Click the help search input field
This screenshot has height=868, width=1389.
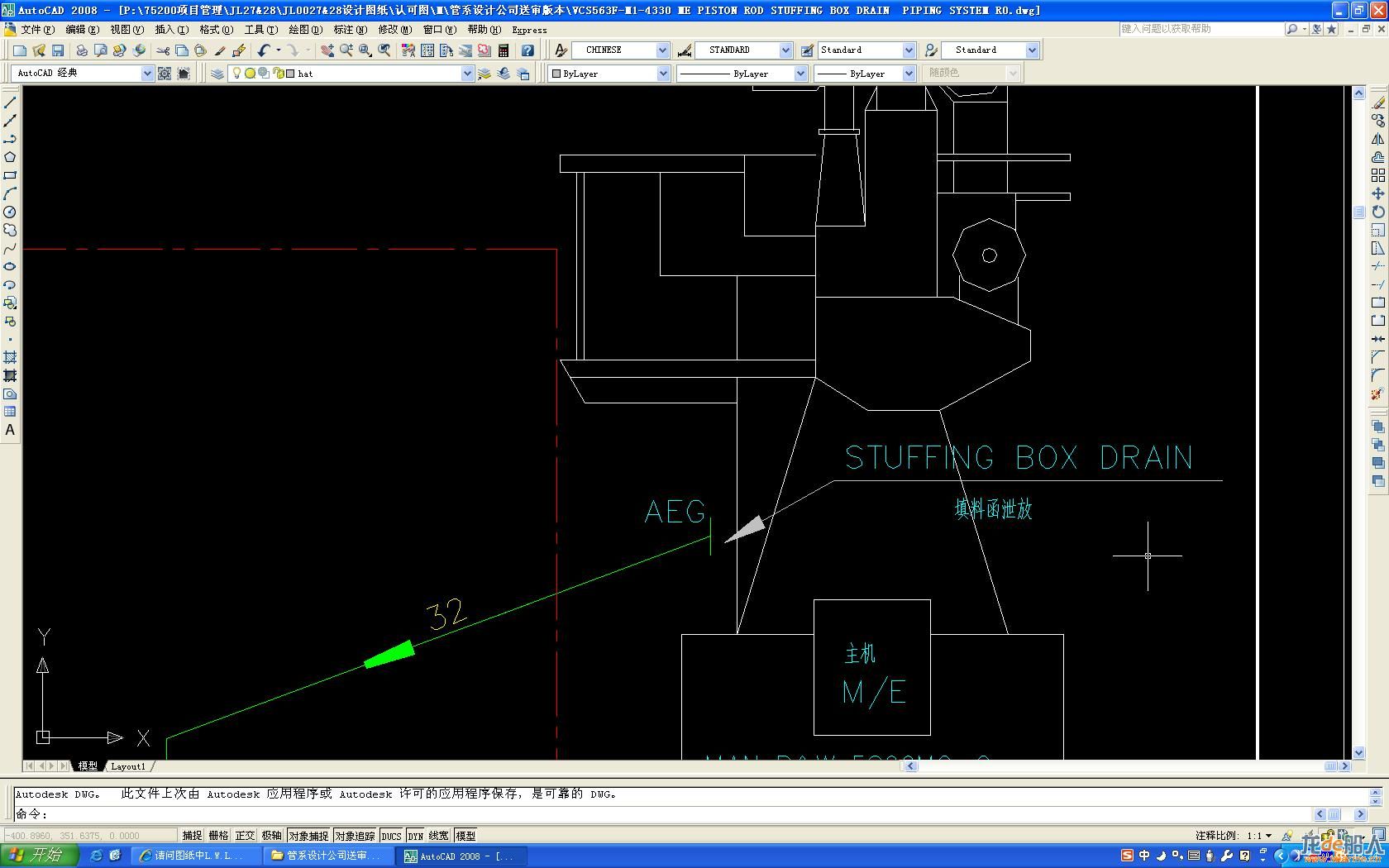[1201, 29]
